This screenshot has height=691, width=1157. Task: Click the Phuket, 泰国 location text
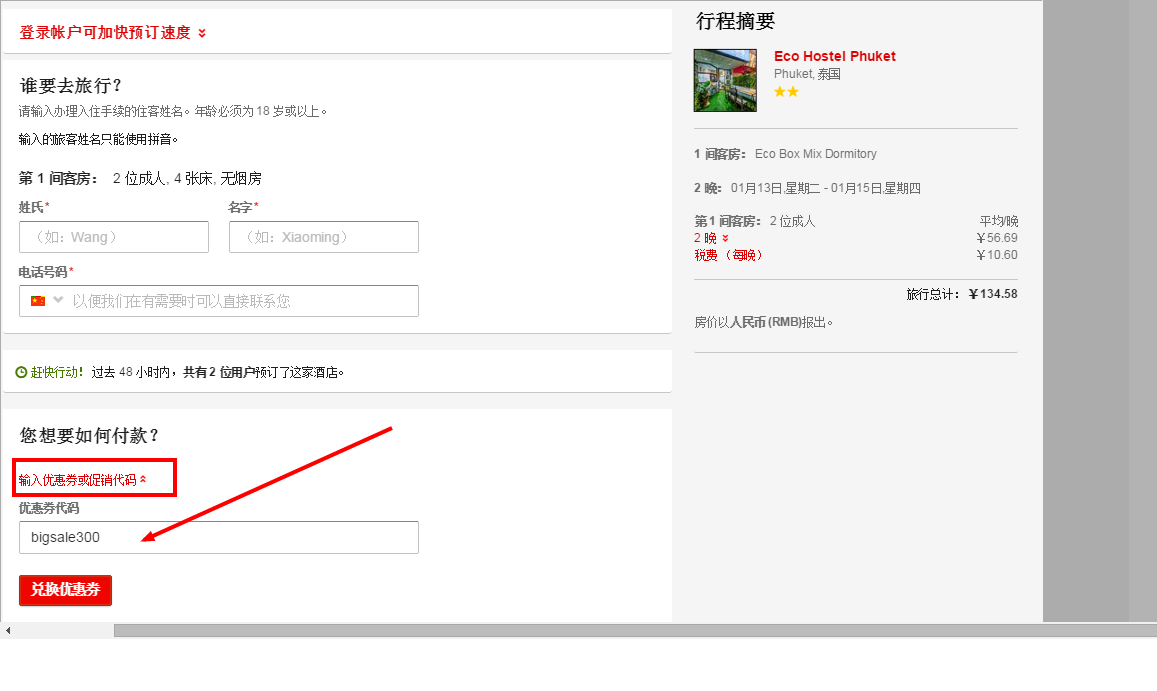[807, 74]
